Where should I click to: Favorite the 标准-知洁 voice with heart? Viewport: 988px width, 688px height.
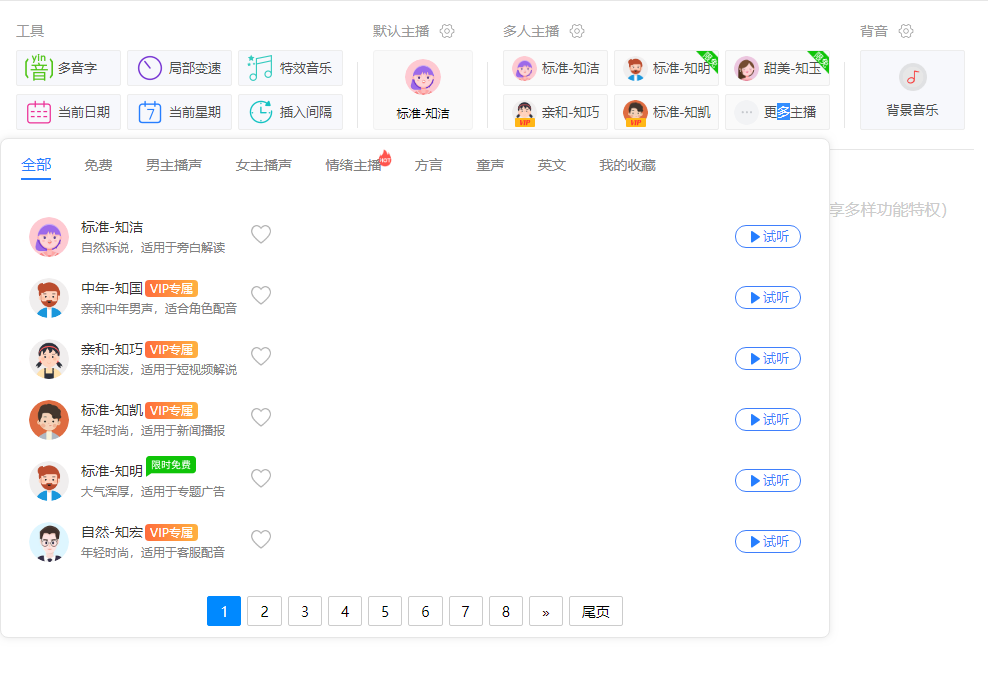(261, 234)
